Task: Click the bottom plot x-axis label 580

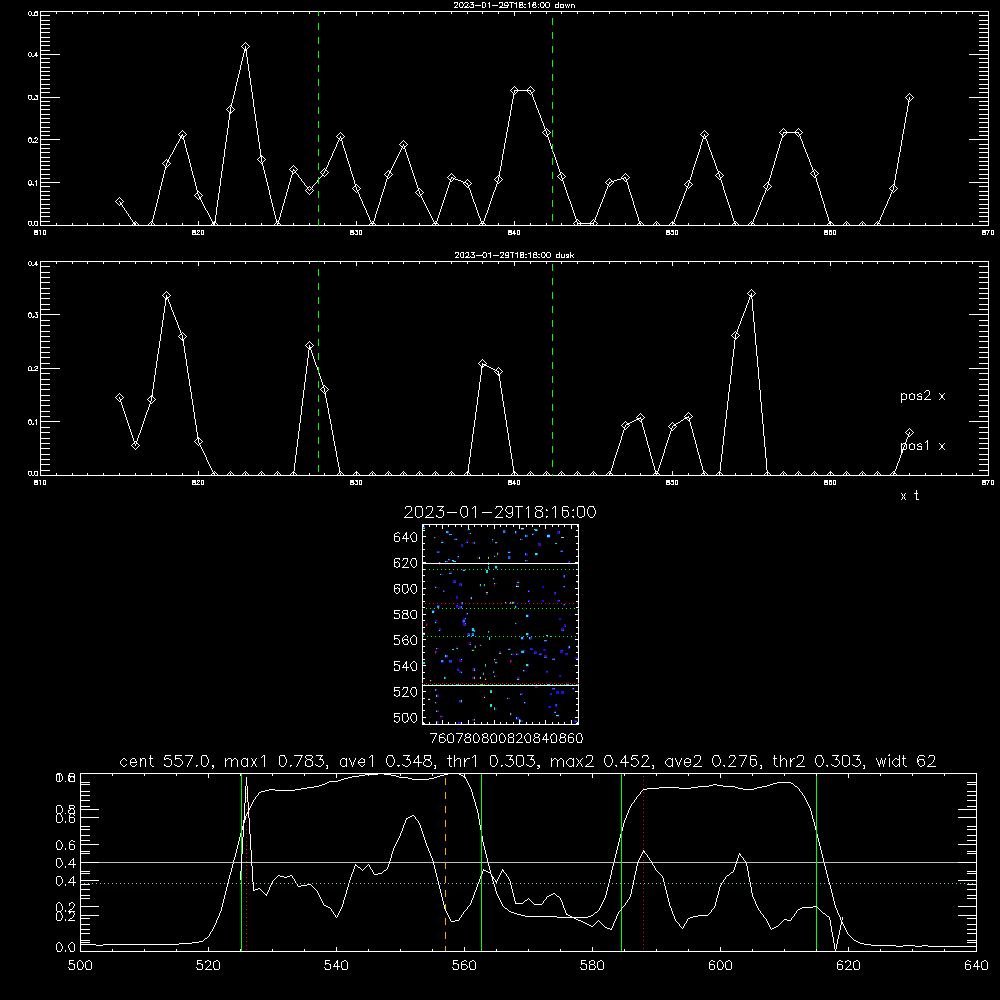Action: tap(592, 966)
